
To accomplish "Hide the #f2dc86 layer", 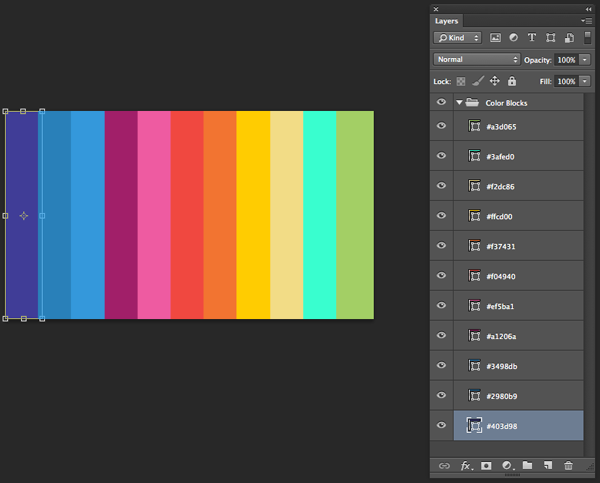I will tap(441, 185).
